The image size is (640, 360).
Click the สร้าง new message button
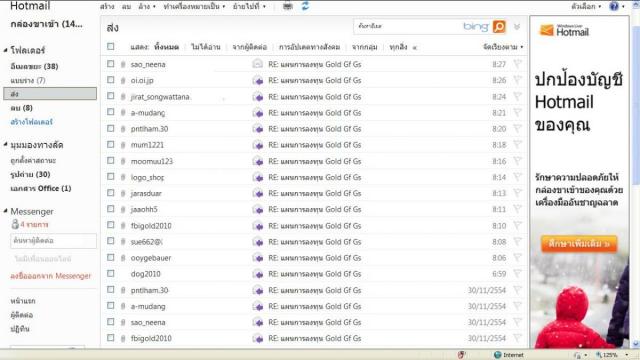pyautogui.click(x=107, y=7)
